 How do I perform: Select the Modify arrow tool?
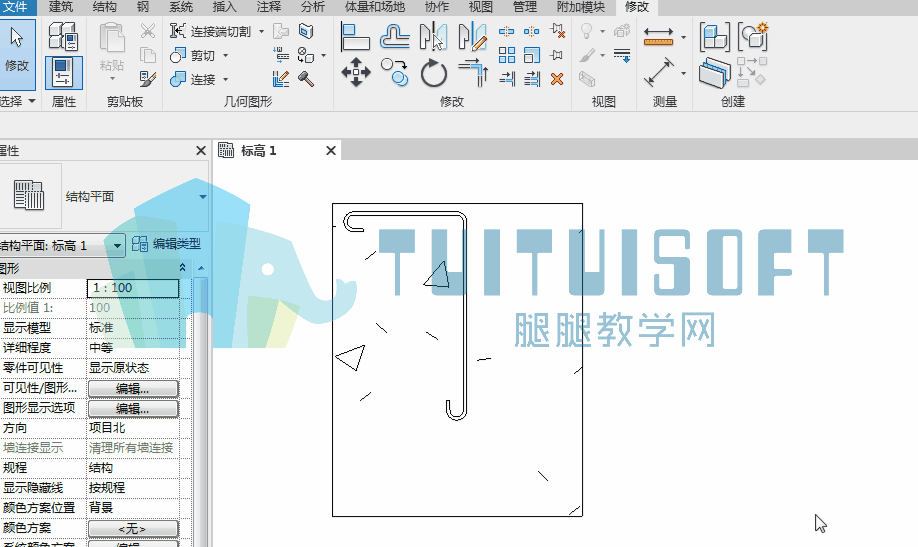(x=18, y=54)
